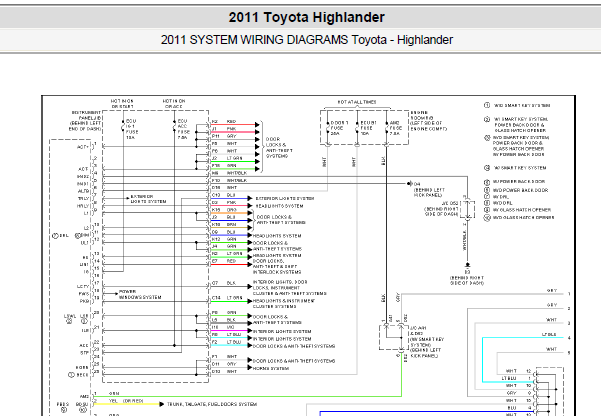The height and width of the screenshot is (416, 601).
Task: Select "TRUNK, TAILGATE, FUEL DOORS SYSTEM" reference
Action: coord(212,404)
